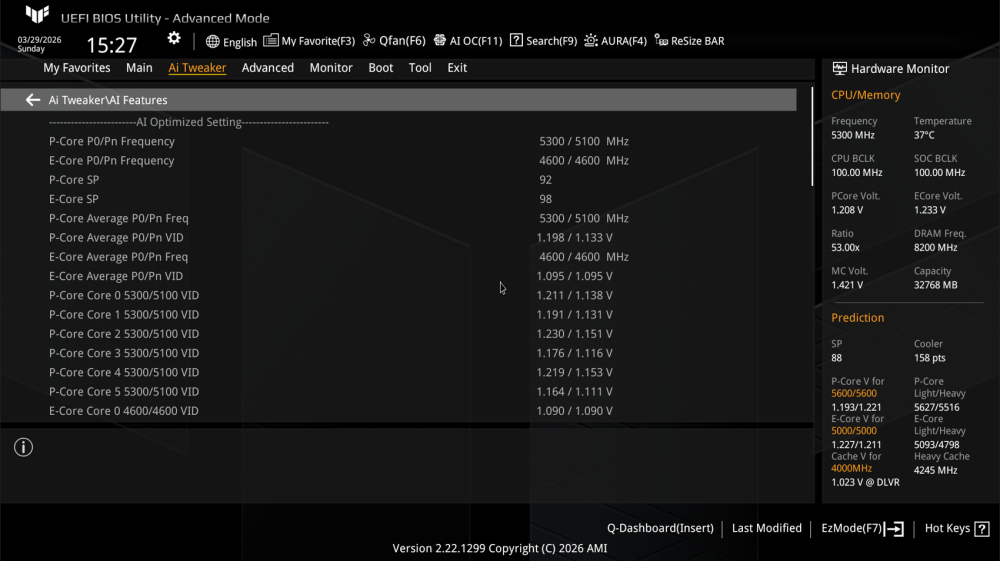Click Hot Keys label
1000x561 pixels.
click(x=947, y=528)
